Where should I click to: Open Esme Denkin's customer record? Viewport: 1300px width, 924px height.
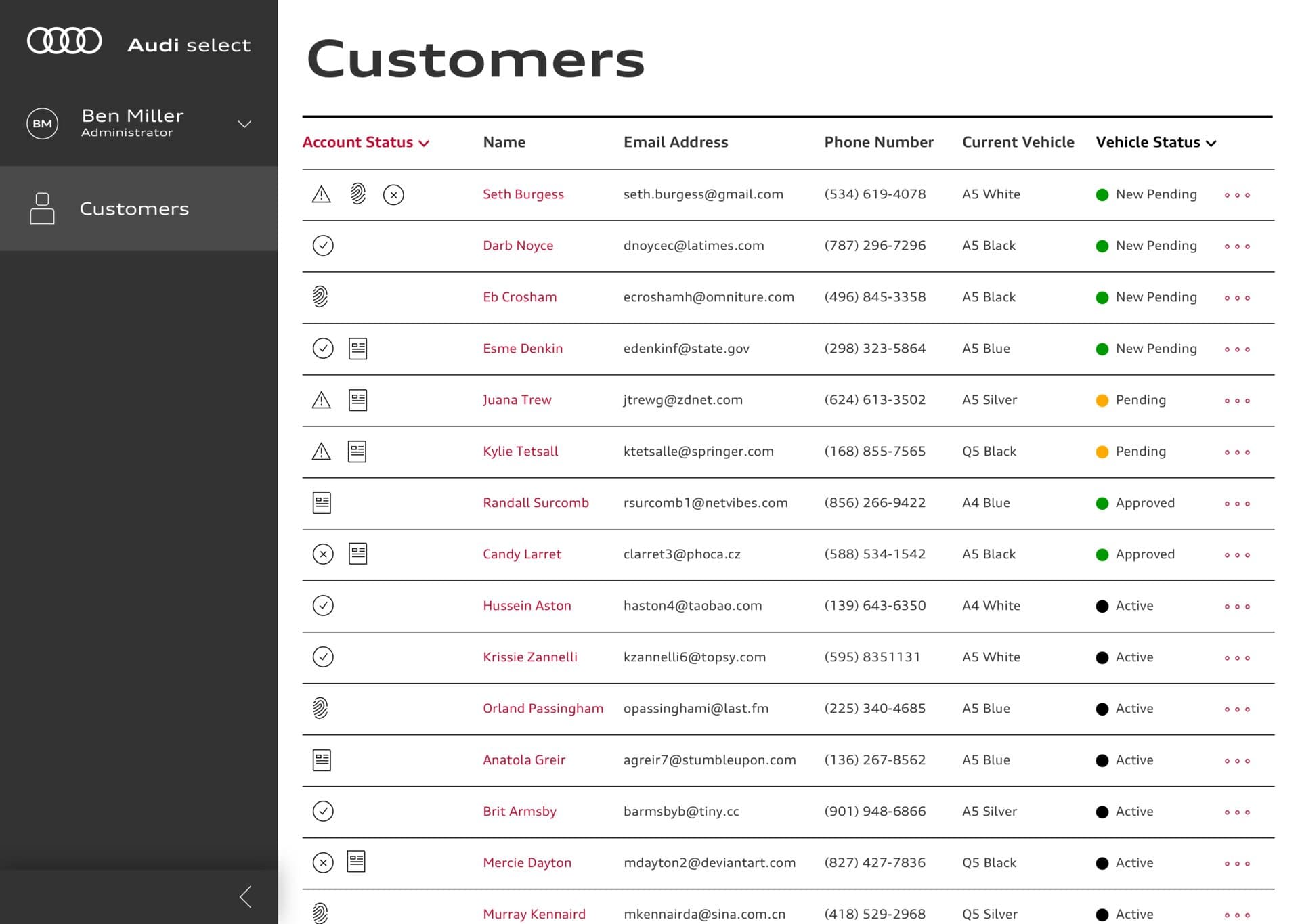(x=523, y=348)
